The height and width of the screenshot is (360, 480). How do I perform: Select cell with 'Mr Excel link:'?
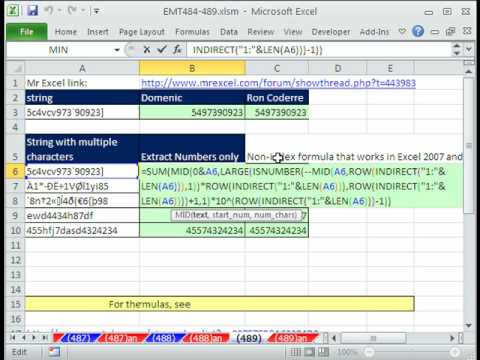pos(82,83)
